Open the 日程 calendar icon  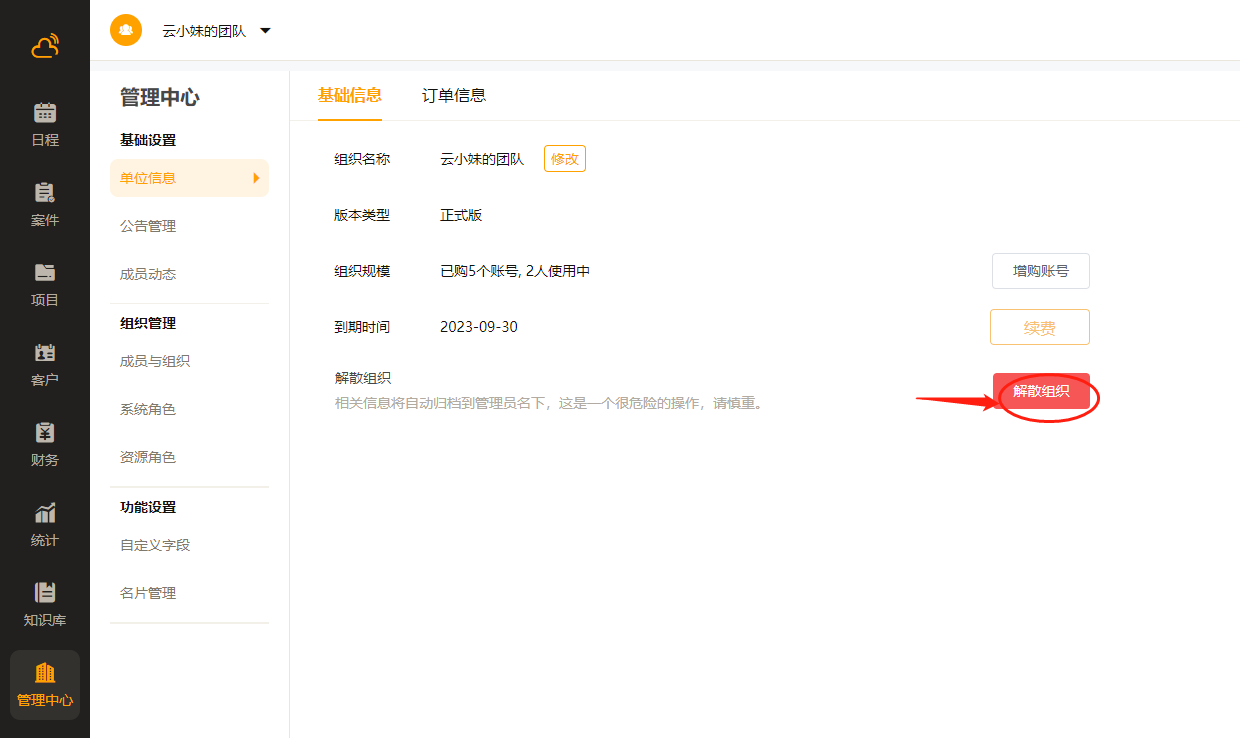tap(45, 113)
